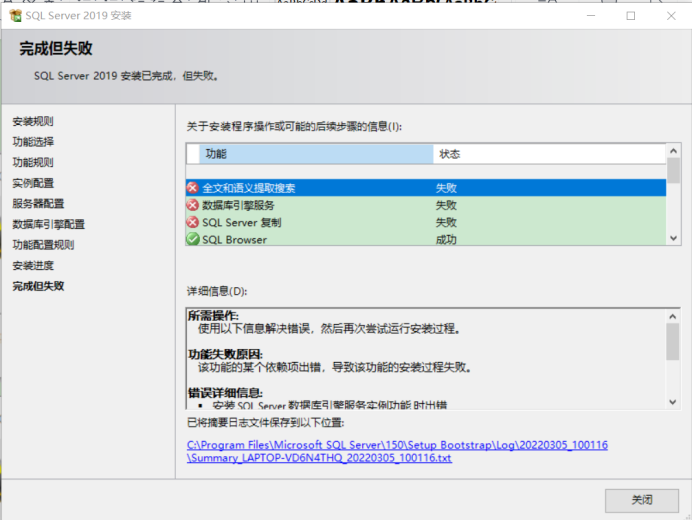Click the scroll up arrow of feature list
692x521 pixels.
[673, 151]
